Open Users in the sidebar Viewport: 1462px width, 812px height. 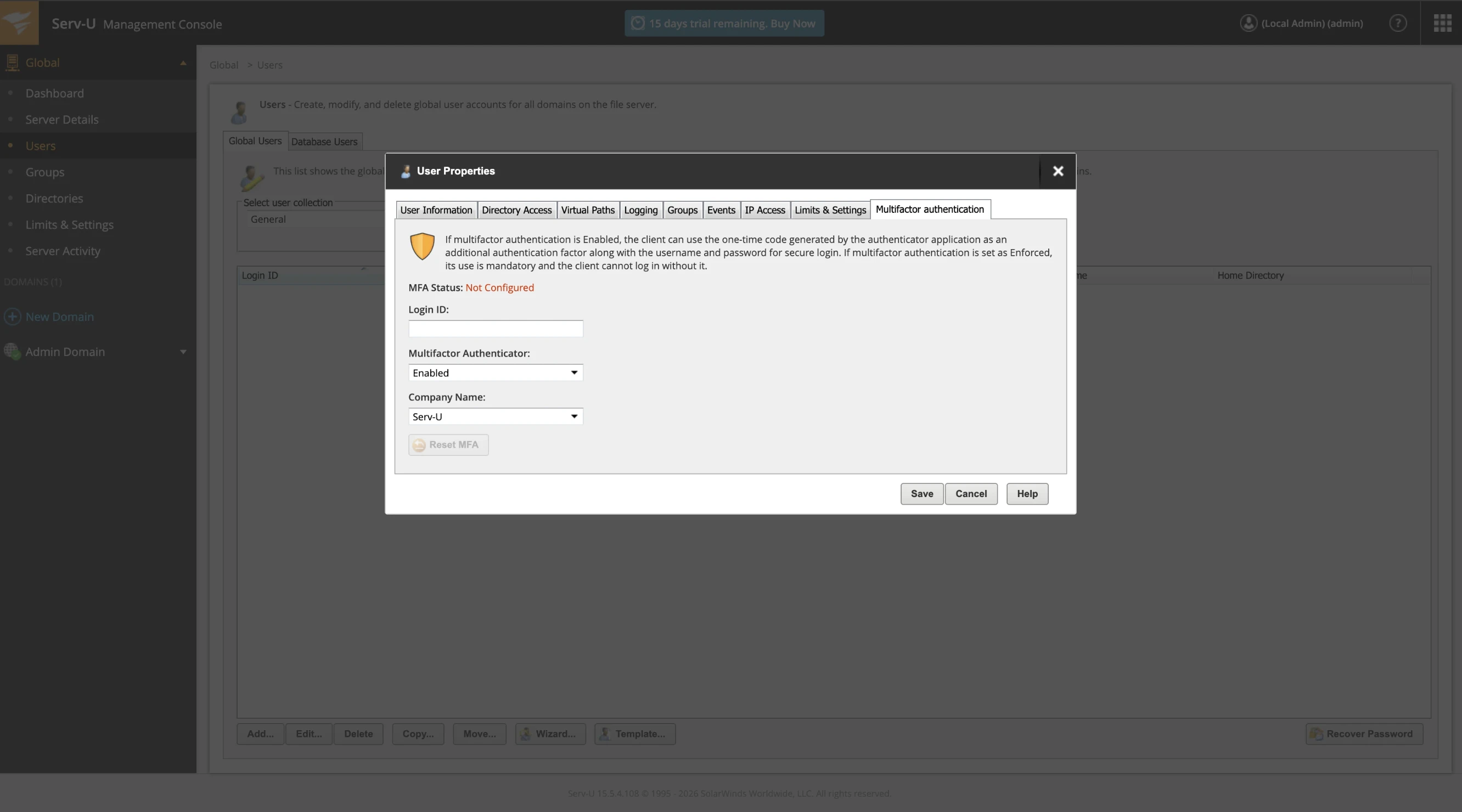click(x=40, y=146)
